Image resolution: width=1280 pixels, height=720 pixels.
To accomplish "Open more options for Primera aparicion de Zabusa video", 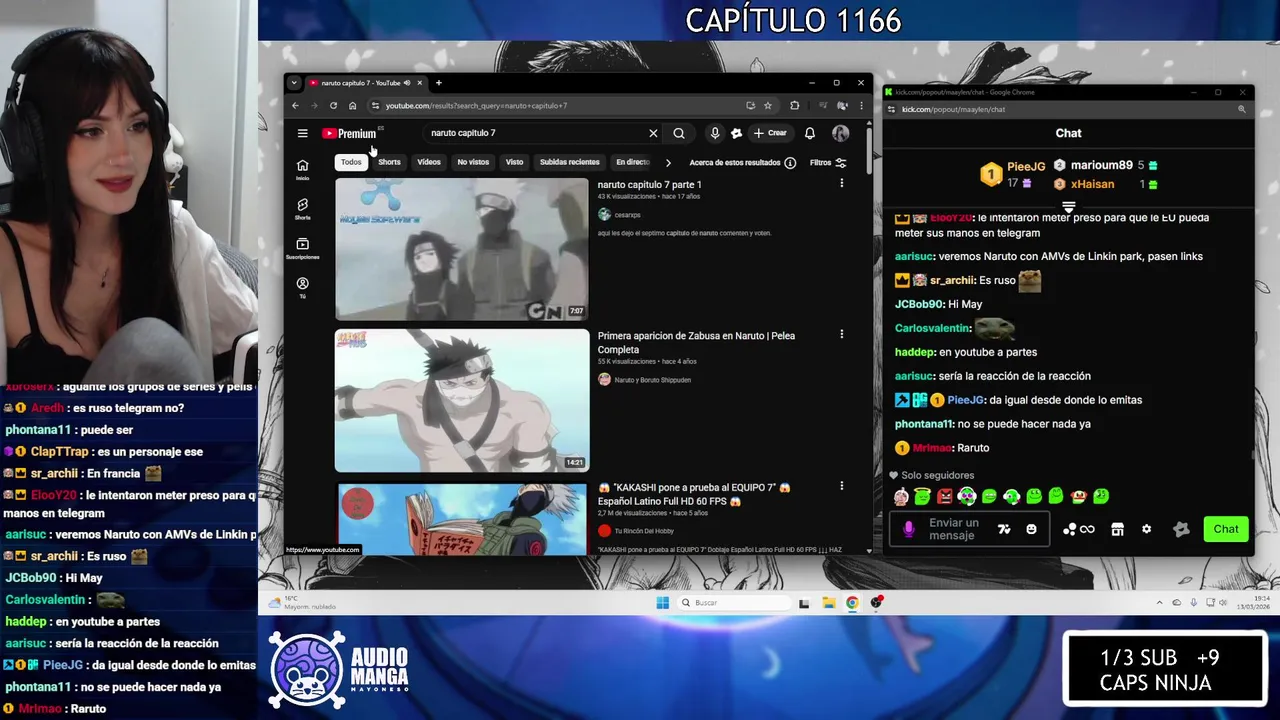I will coord(841,334).
